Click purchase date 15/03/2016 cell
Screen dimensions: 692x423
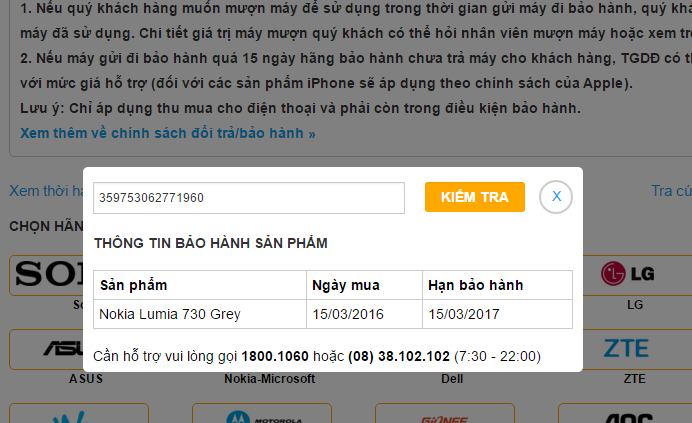(x=365, y=314)
